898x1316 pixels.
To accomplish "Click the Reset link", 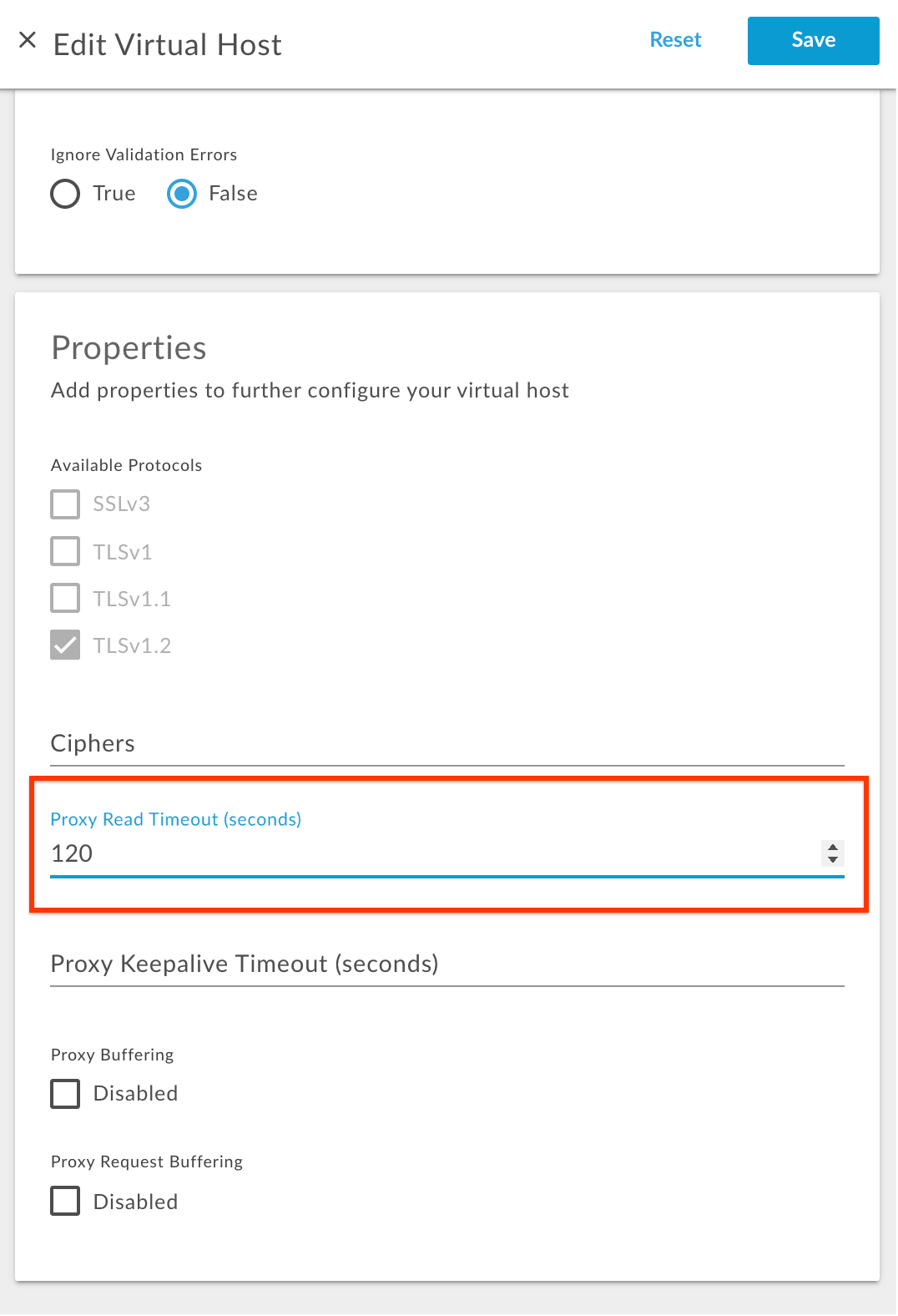I will 675,39.
